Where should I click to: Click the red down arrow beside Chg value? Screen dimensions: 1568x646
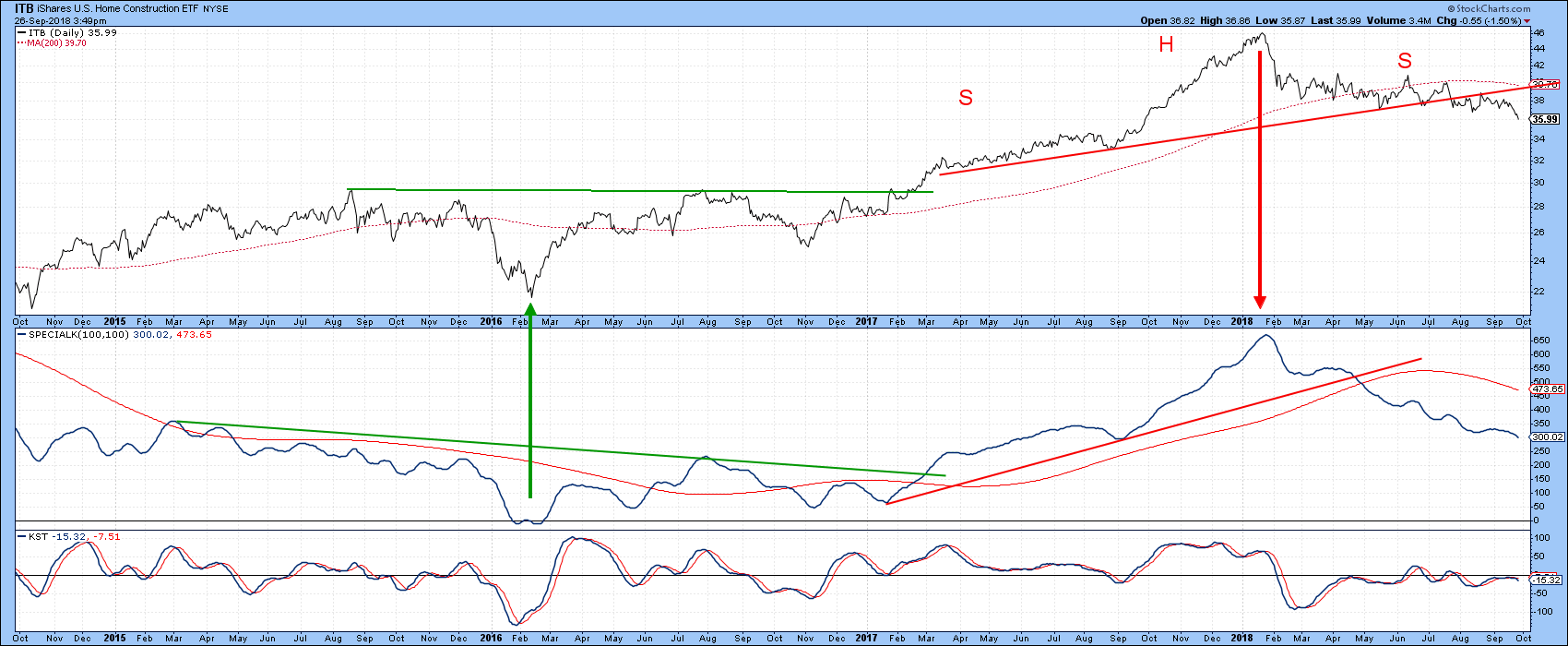(x=1552, y=21)
